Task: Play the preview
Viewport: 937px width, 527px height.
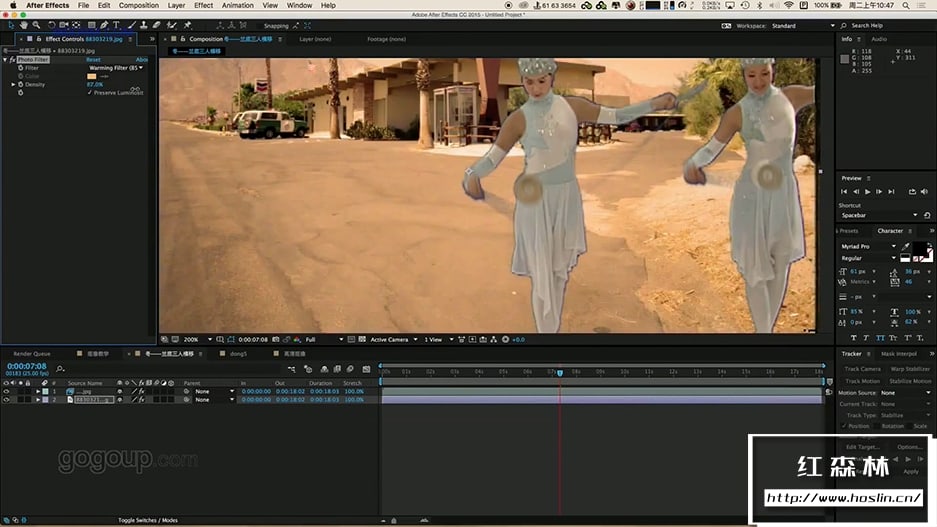Action: point(868,192)
